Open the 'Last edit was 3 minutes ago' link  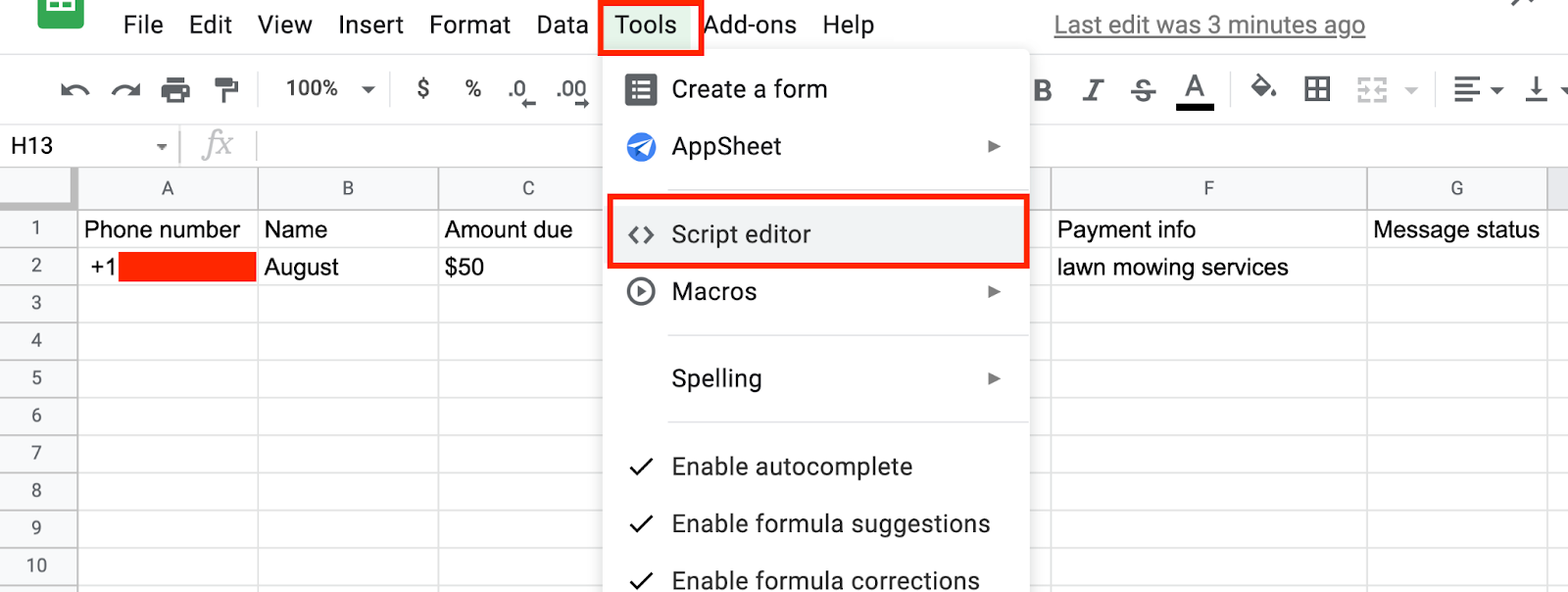pos(1208,25)
